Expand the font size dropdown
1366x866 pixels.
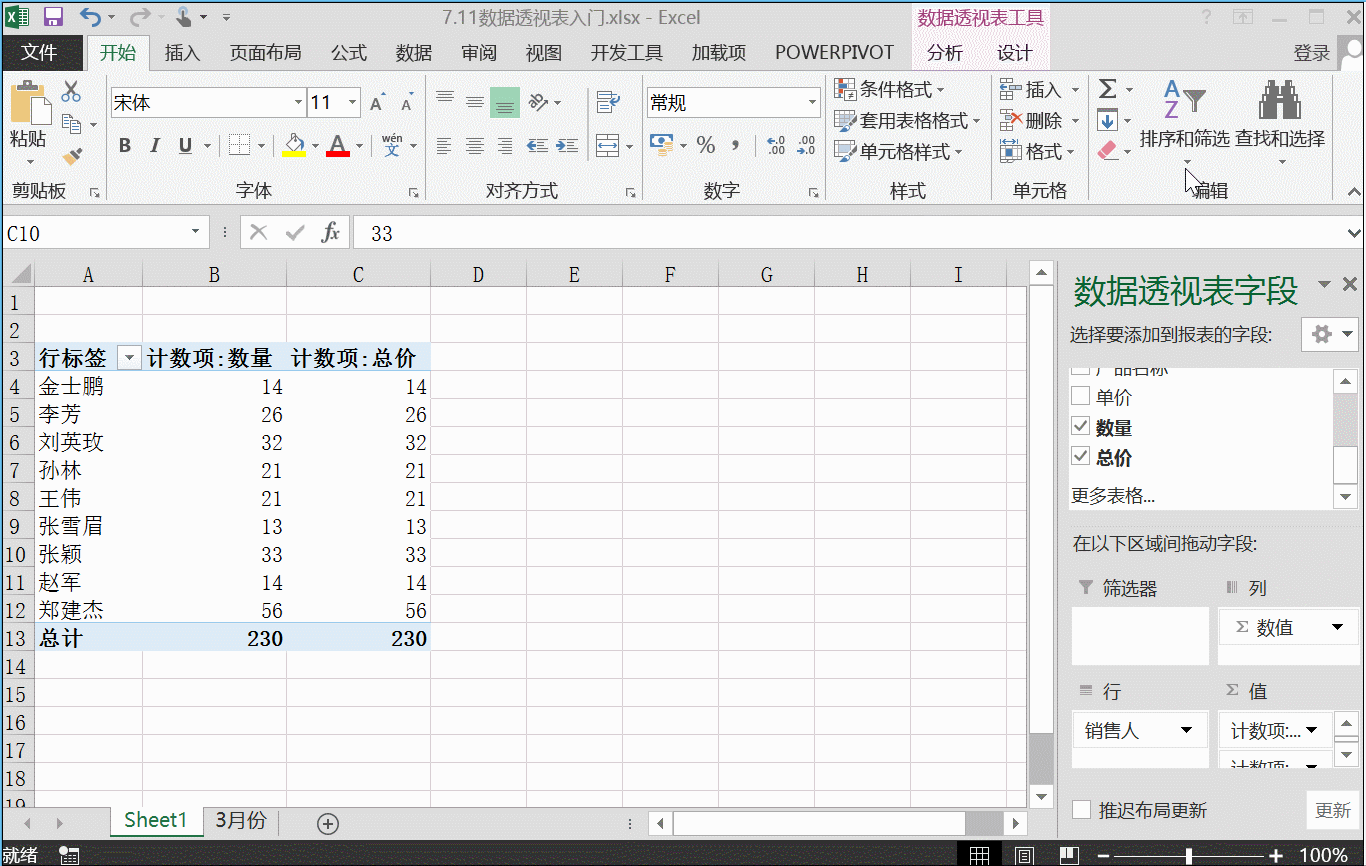(352, 102)
